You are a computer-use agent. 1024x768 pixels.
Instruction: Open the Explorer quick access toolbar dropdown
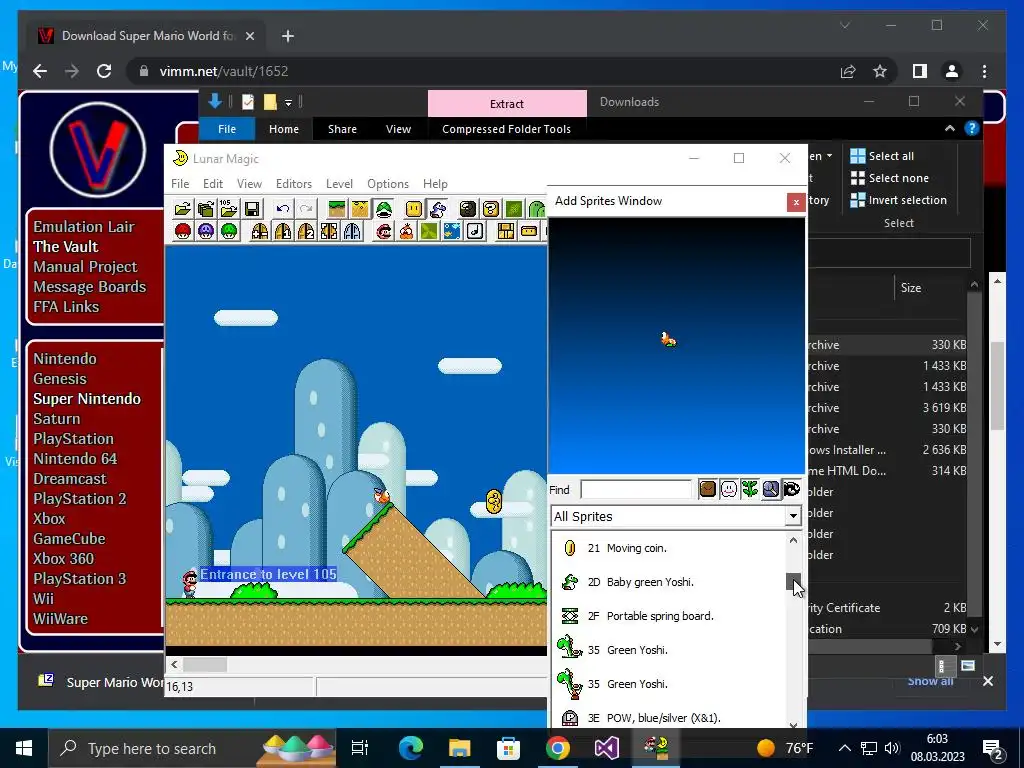pos(288,103)
